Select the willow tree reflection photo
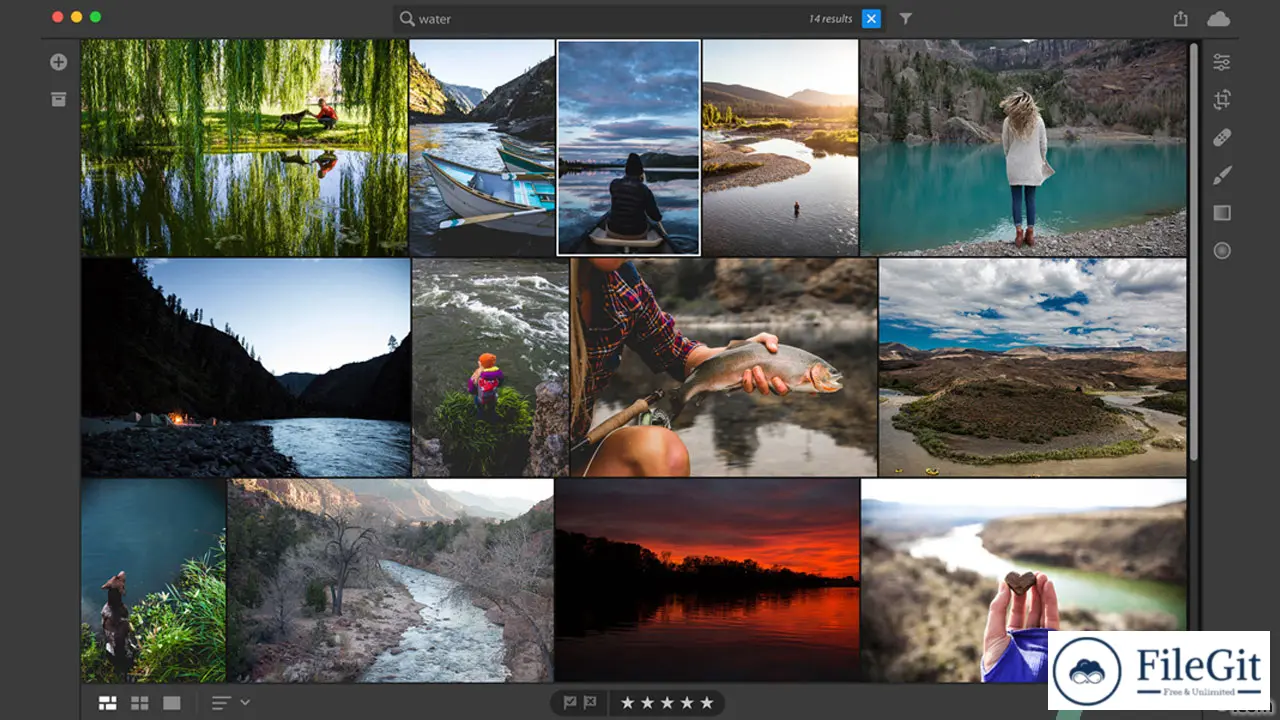 pos(244,148)
